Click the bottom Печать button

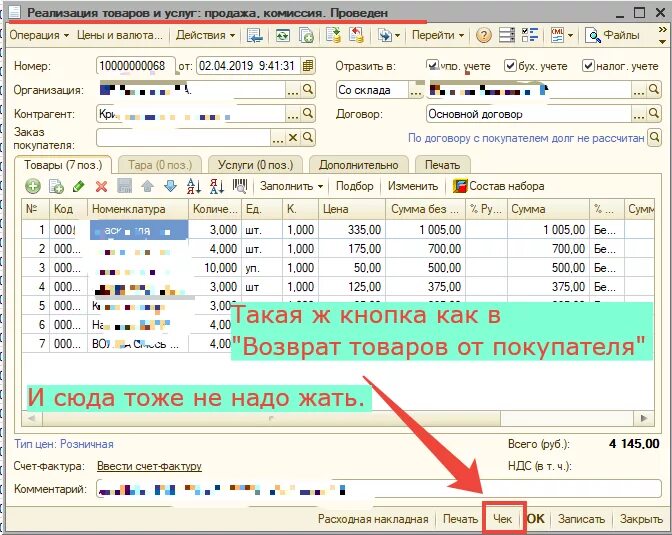tap(460, 519)
